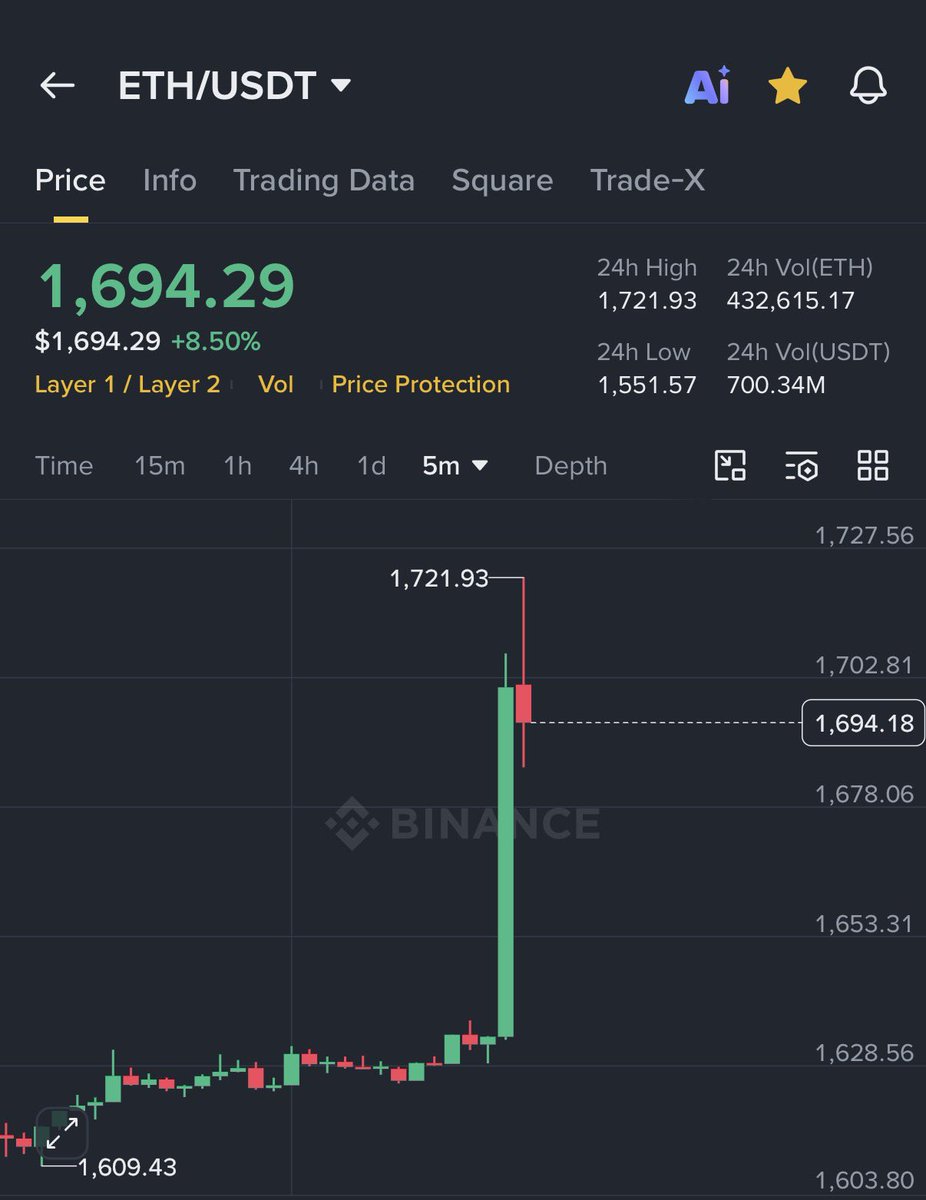This screenshot has height=1200, width=926.
Task: Open the chart indicator settings icon
Action: coord(802,466)
